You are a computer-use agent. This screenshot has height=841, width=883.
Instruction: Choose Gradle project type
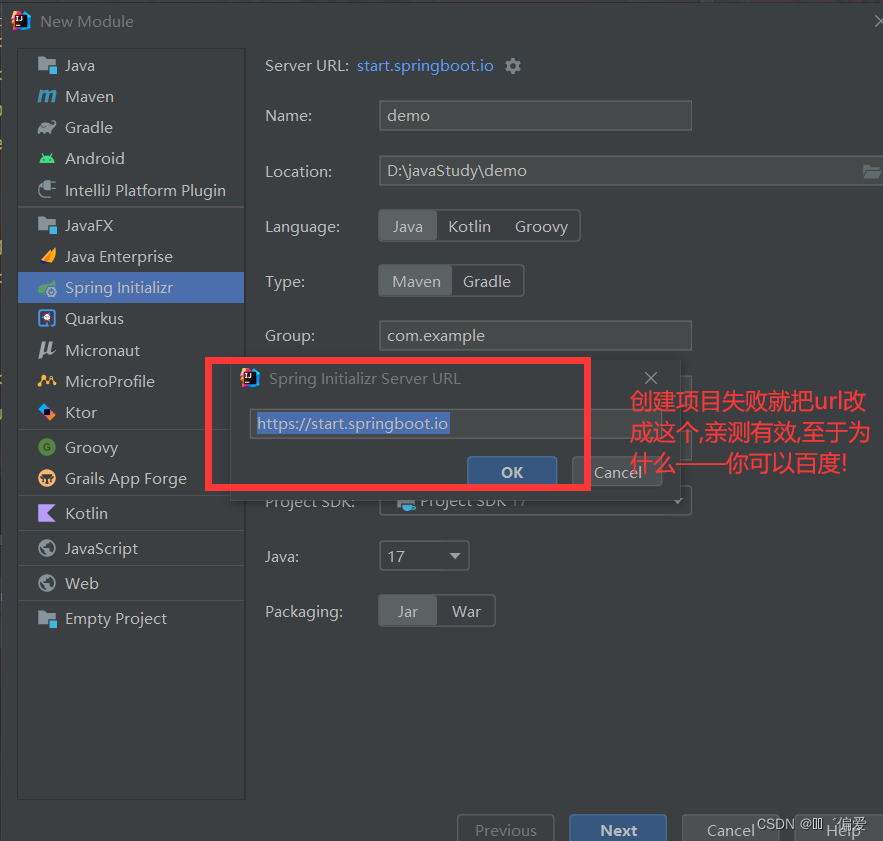coord(487,281)
